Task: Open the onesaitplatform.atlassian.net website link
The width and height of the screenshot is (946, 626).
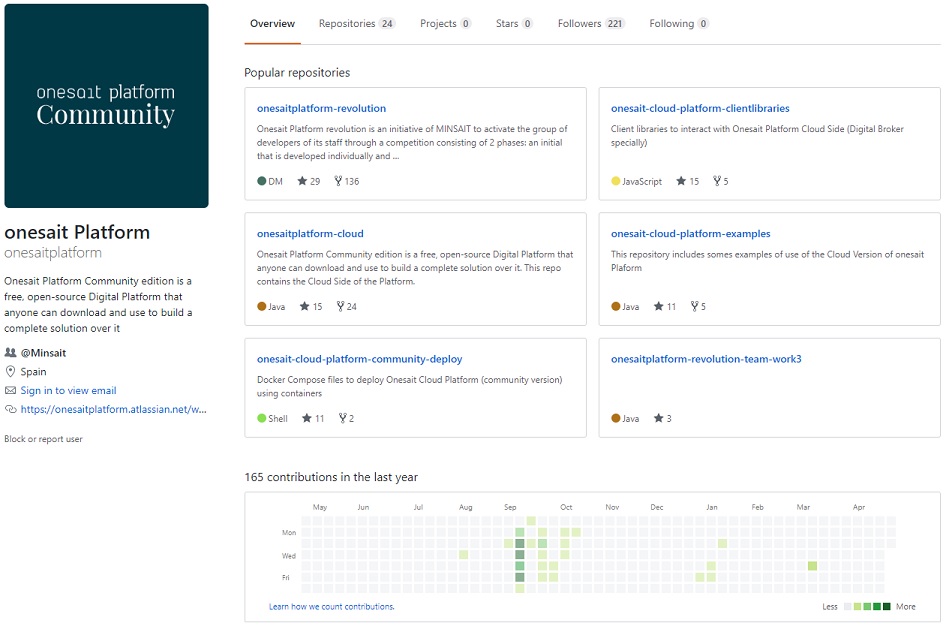Action: point(113,409)
